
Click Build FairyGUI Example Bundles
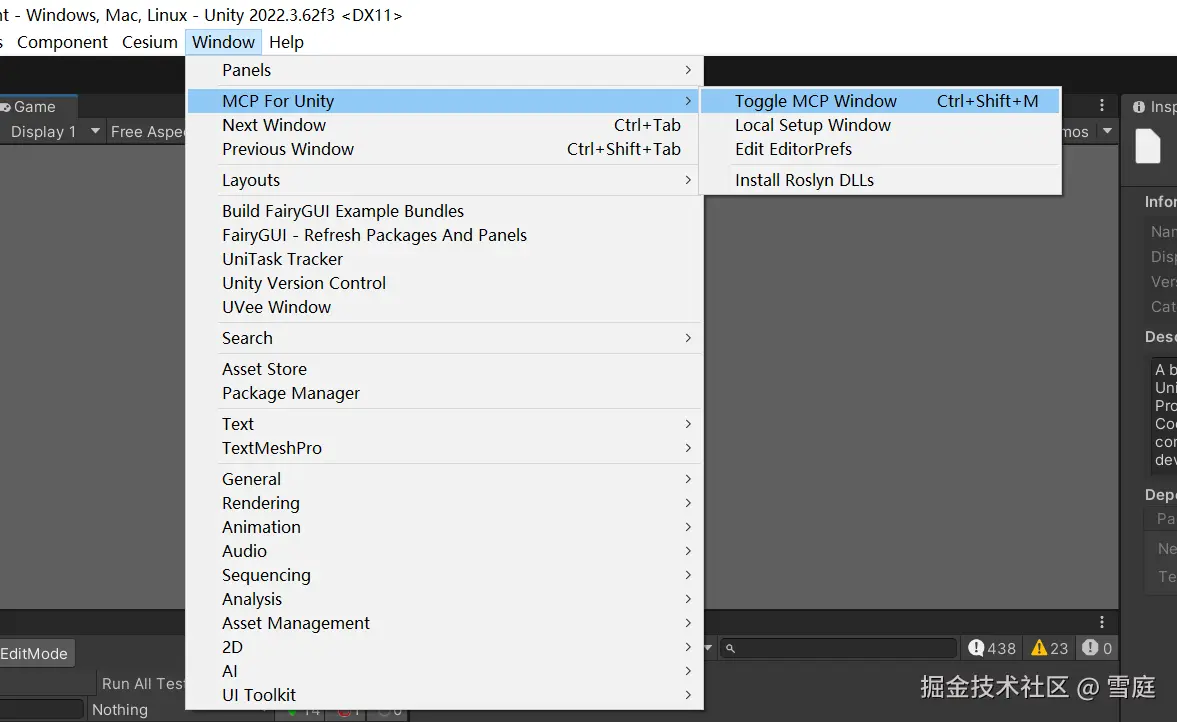444,211
